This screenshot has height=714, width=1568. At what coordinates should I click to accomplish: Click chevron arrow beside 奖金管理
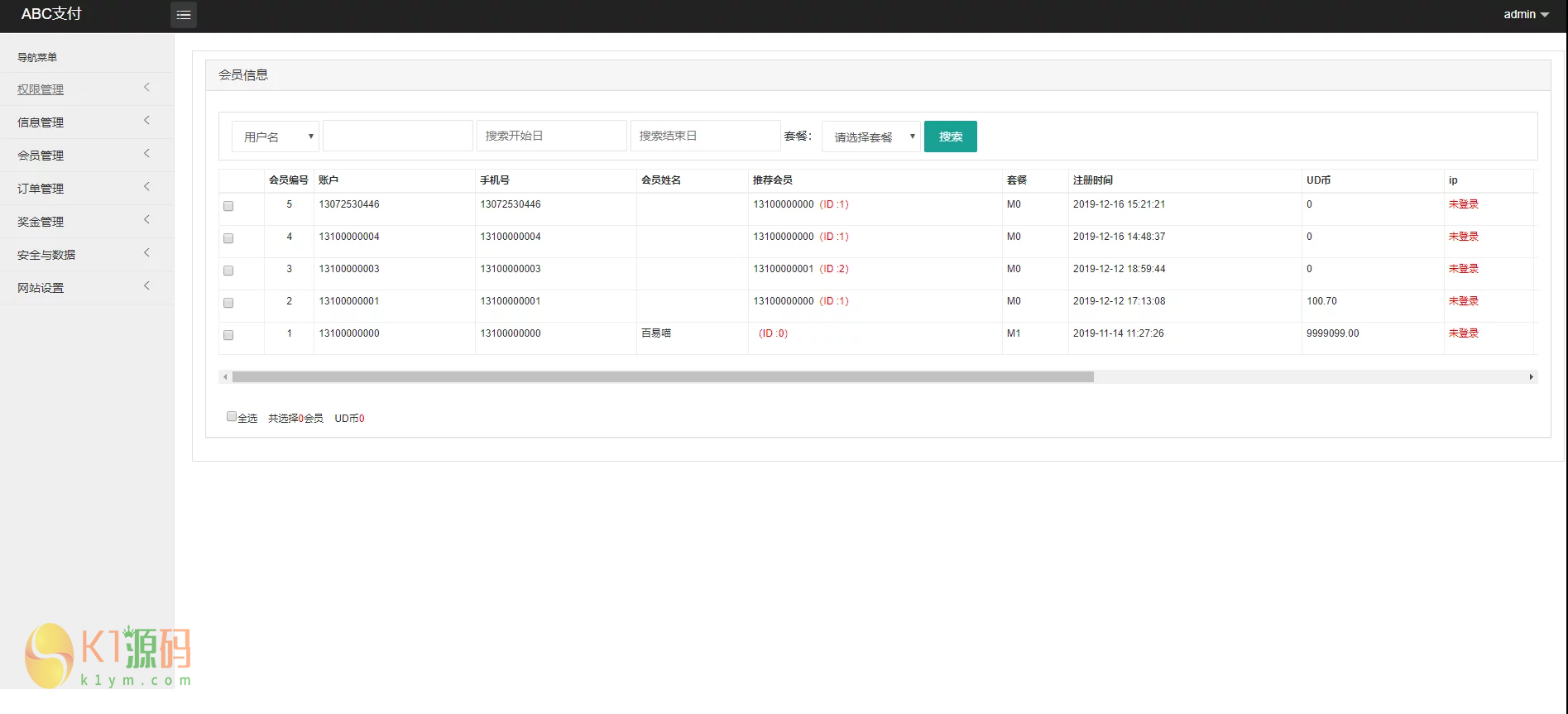click(x=147, y=219)
